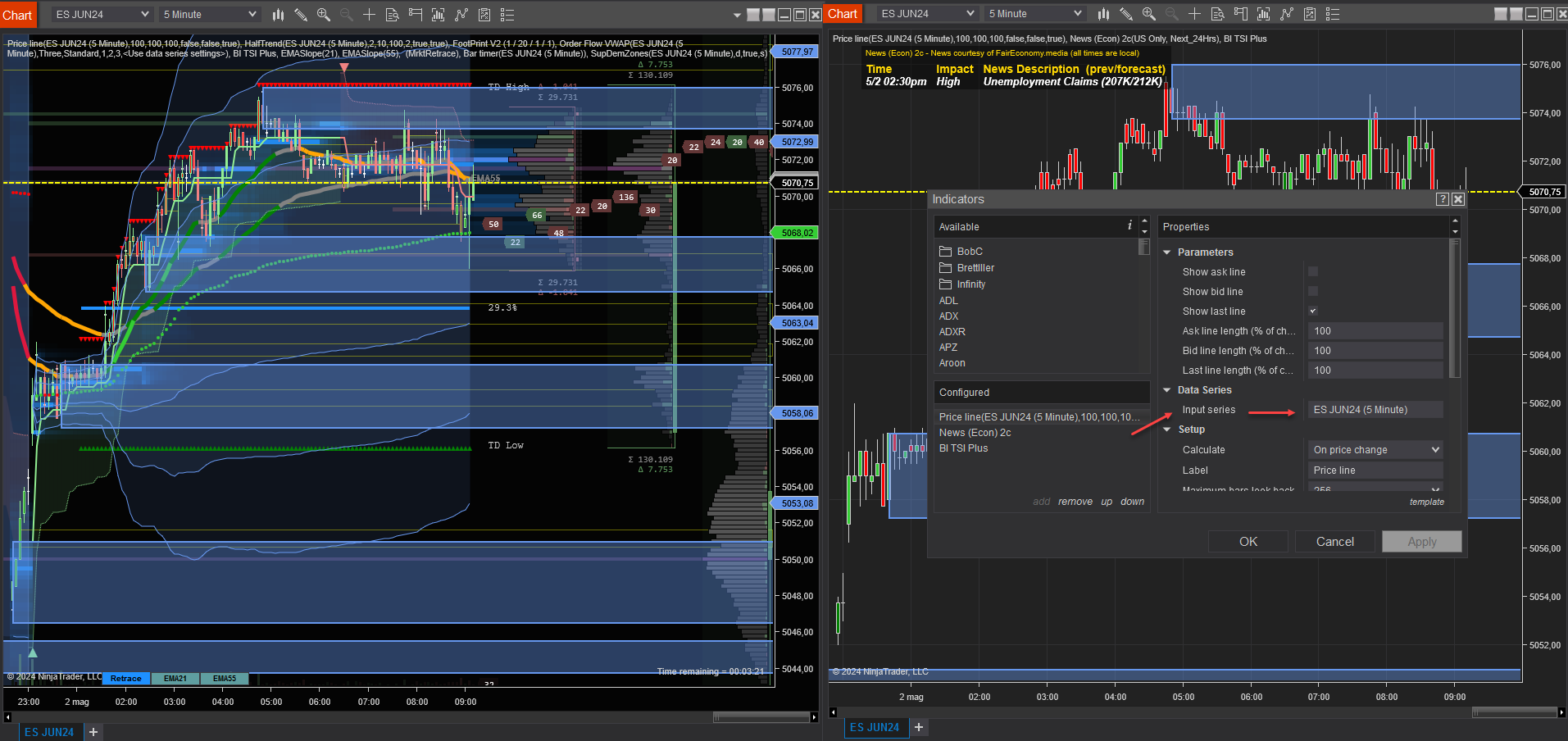
Task: Select drawing tools pencil in right chart toolbar
Action: point(1126,14)
